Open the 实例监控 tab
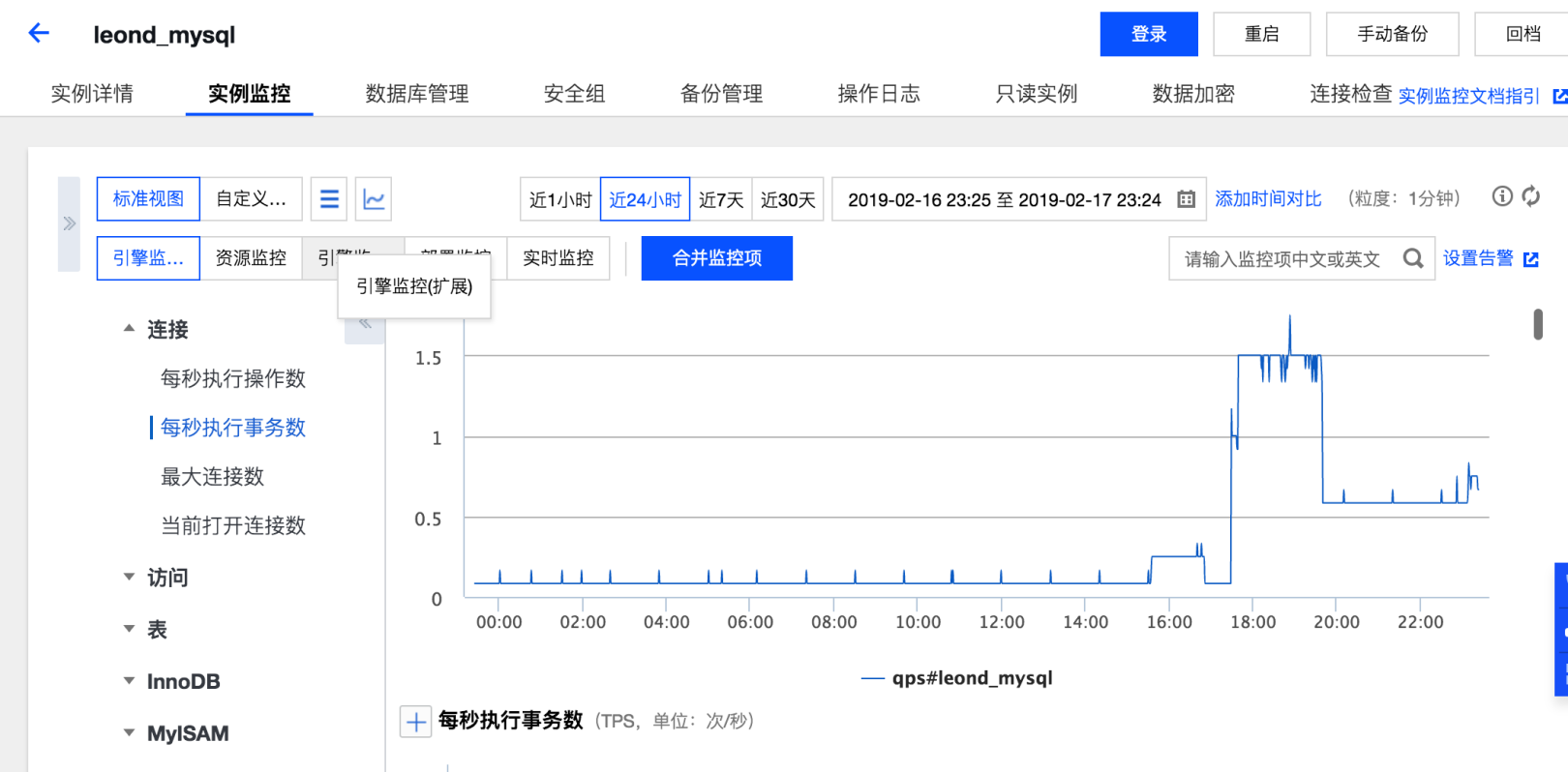The height and width of the screenshot is (772, 1568). click(250, 94)
